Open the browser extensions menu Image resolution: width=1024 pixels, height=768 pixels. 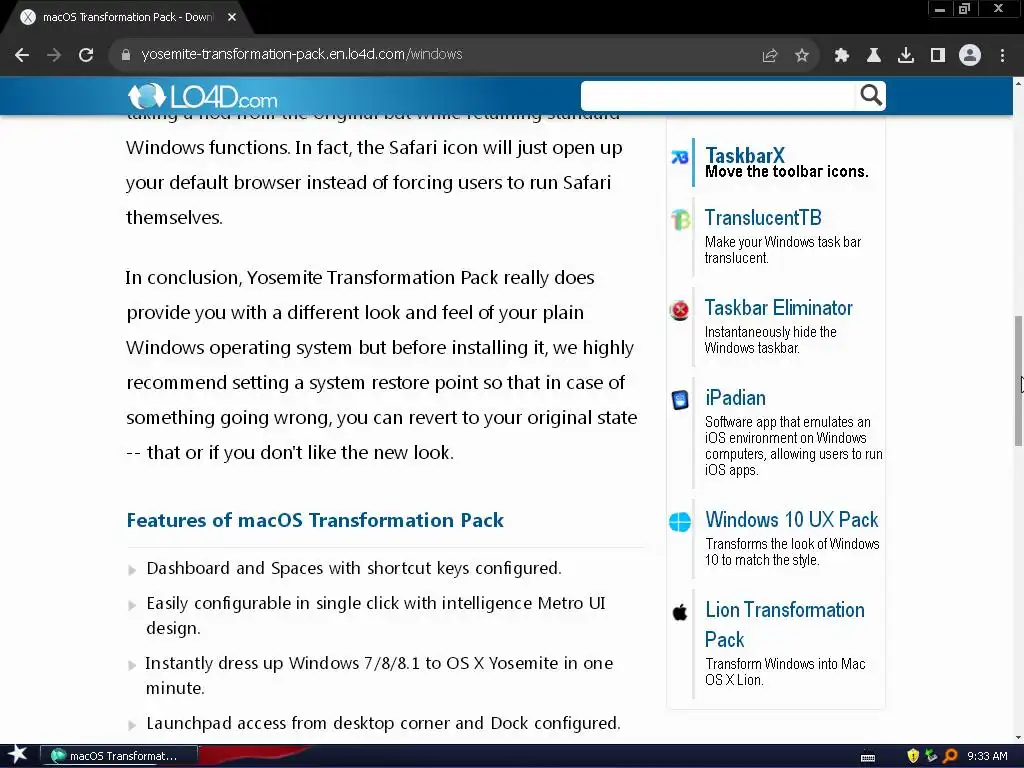842,56
